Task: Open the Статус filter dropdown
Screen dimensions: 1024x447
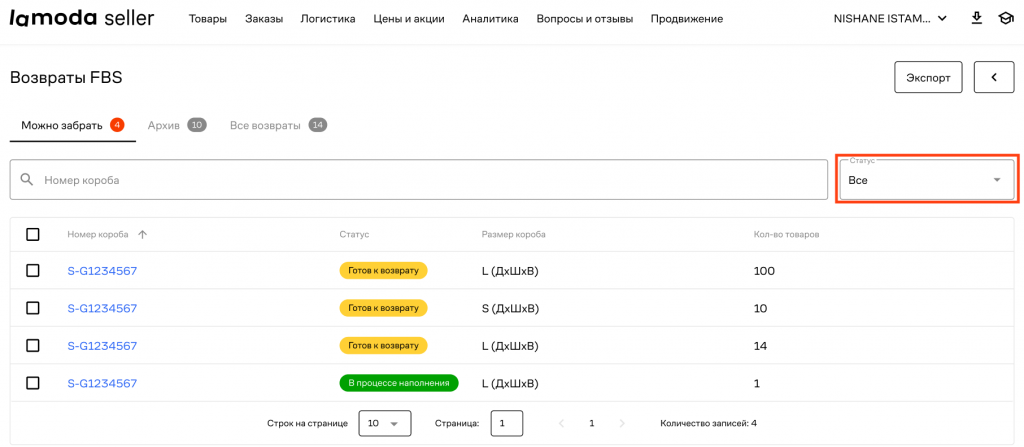Action: coord(926,180)
